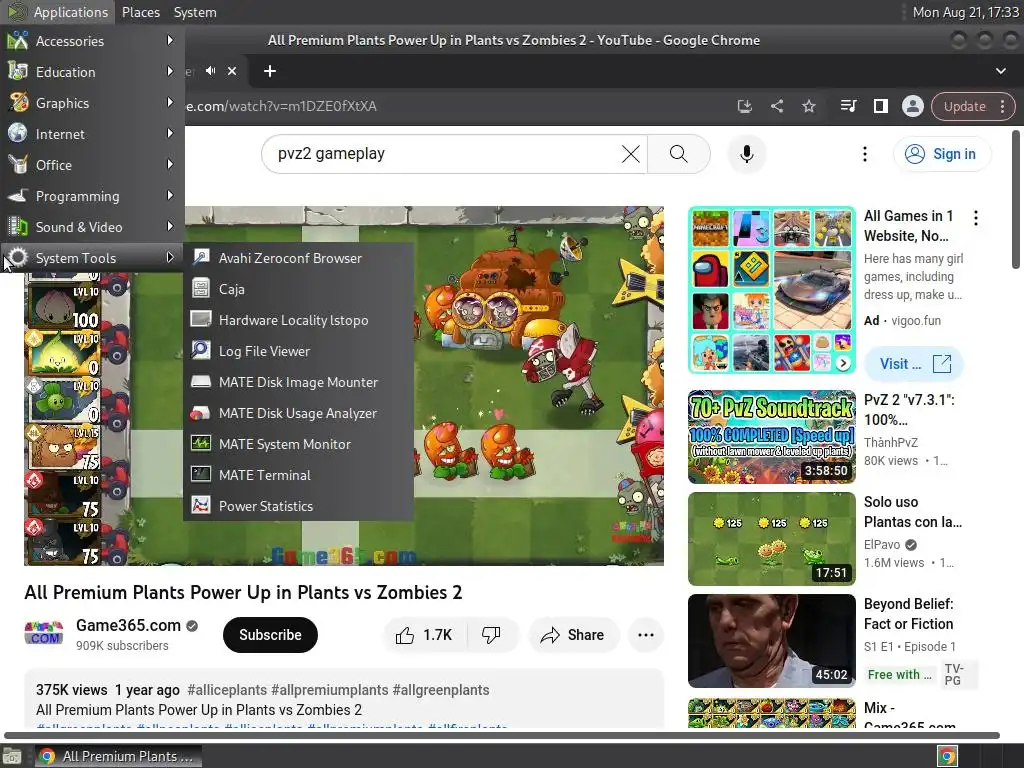Open the Chrome profile avatar
The width and height of the screenshot is (1024, 768).
912,106
